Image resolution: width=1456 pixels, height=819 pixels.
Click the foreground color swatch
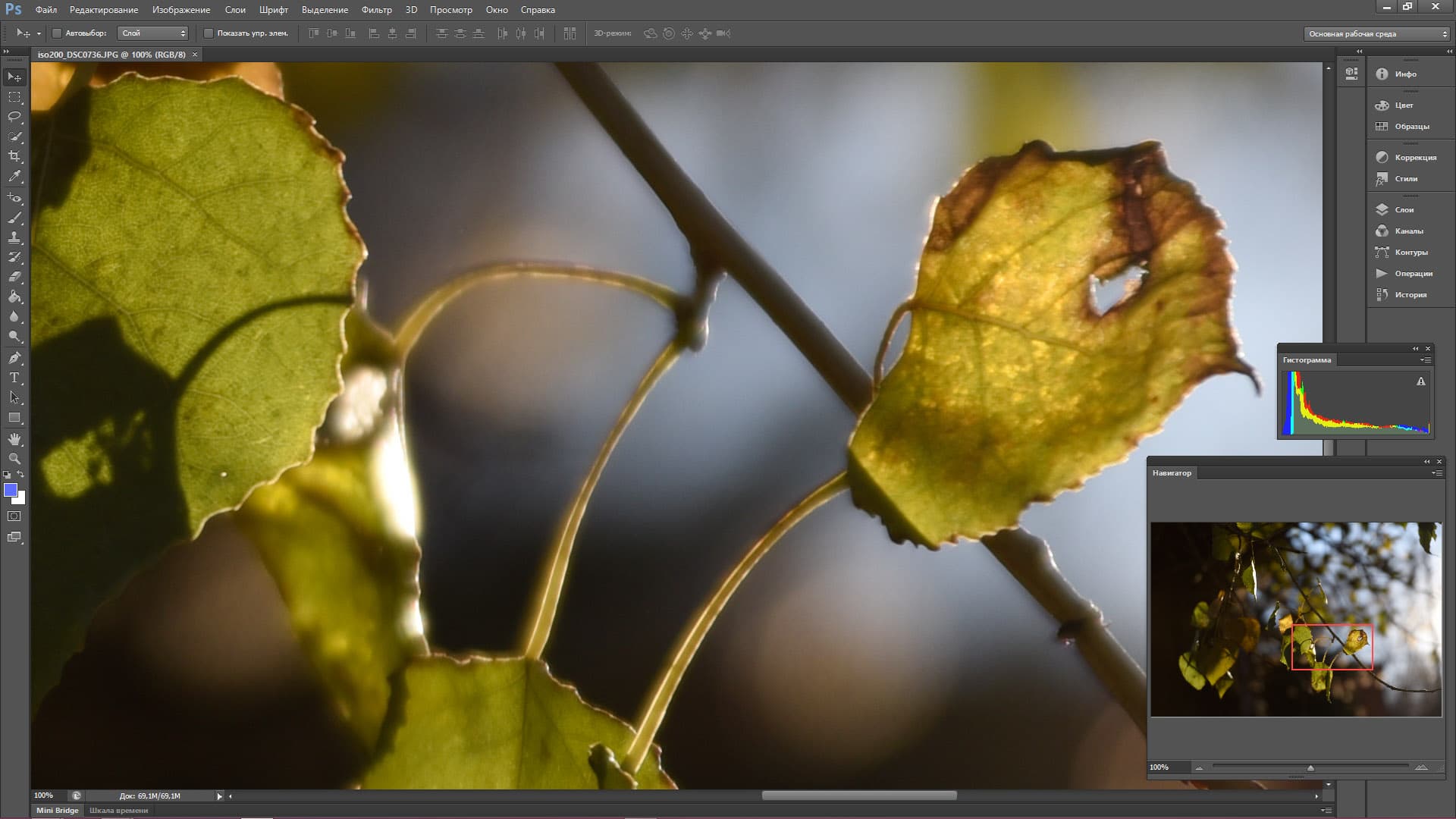coord(11,490)
